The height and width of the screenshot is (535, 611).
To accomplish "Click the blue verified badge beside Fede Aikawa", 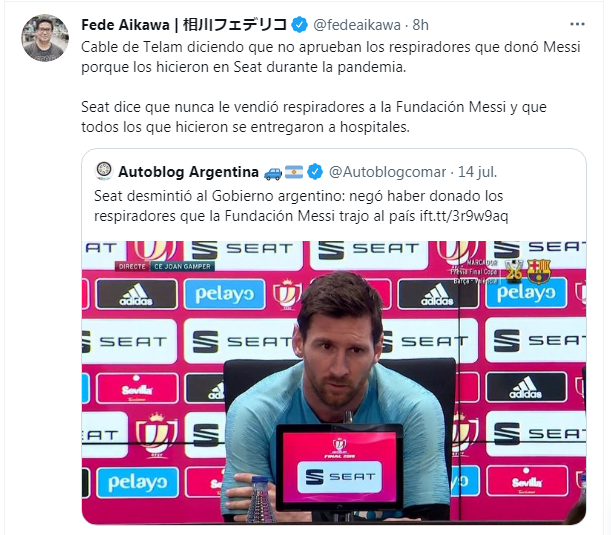I will (x=300, y=25).
